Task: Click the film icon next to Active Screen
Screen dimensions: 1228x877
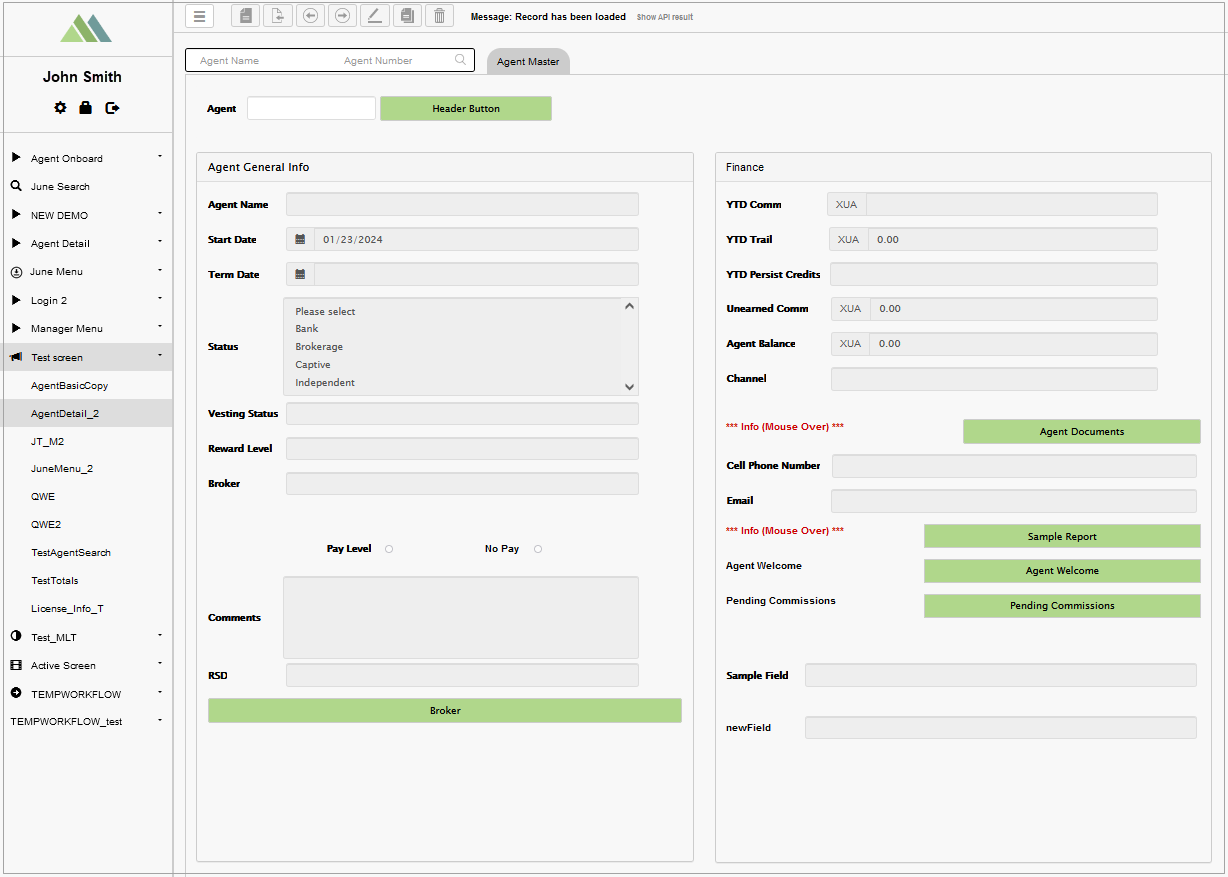Action: tap(16, 665)
